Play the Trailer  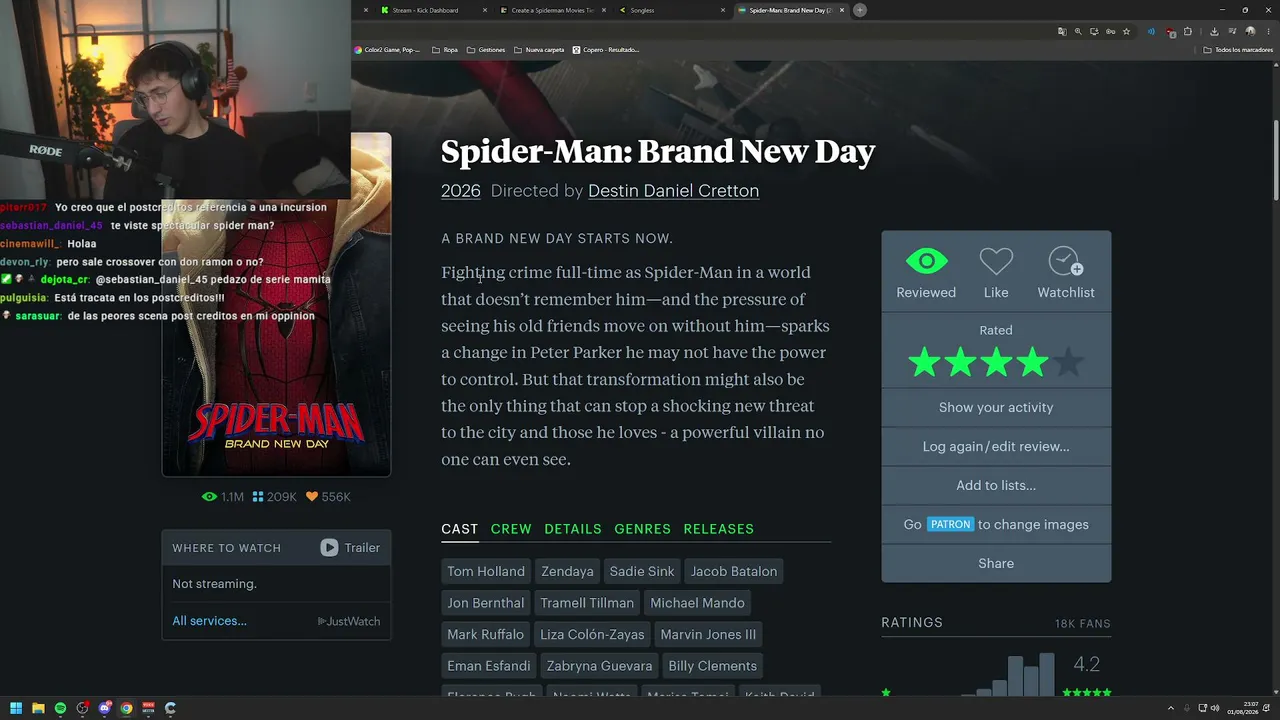click(350, 547)
